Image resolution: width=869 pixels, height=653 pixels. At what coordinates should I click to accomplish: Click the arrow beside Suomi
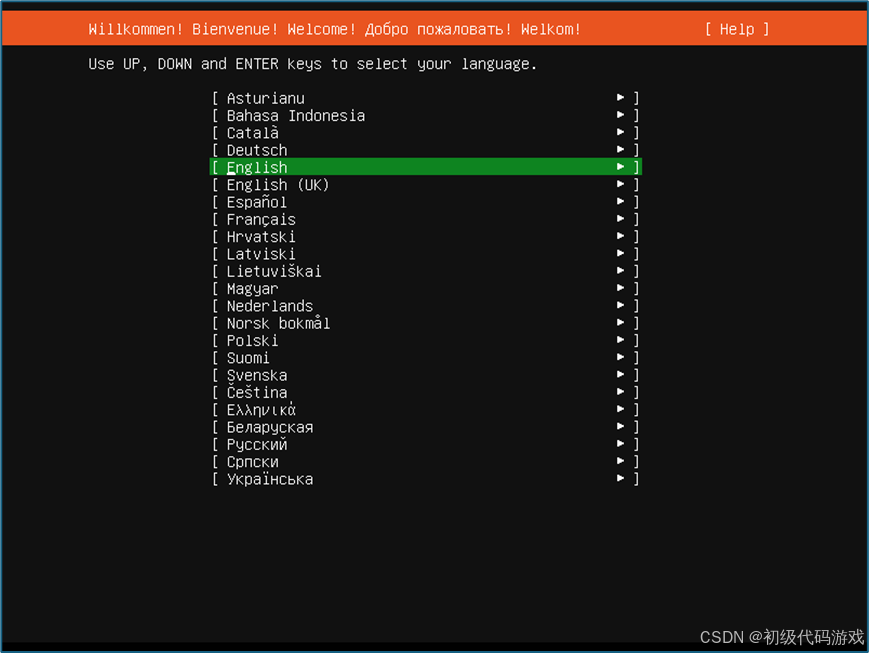(620, 357)
